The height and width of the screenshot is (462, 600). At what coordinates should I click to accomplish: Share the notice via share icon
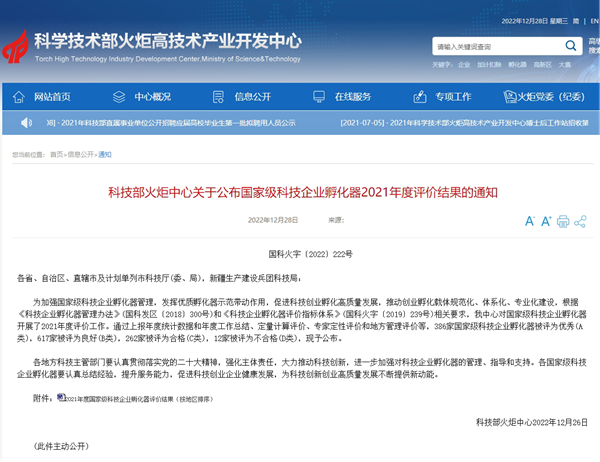point(581,221)
